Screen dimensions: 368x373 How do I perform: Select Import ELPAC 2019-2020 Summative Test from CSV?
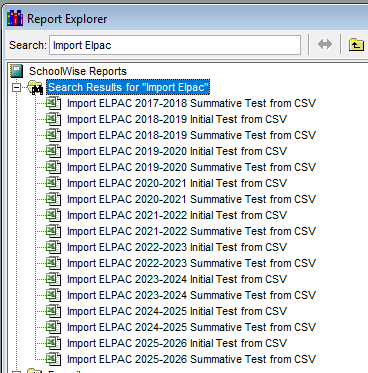(x=191, y=167)
